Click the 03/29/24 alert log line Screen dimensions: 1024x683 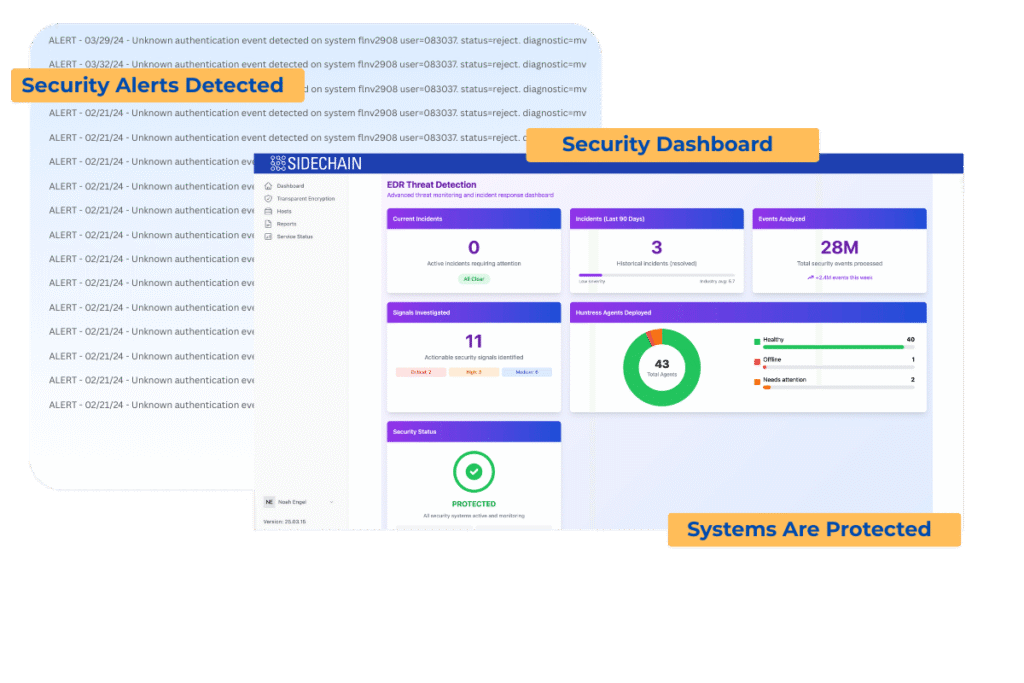[x=317, y=40]
